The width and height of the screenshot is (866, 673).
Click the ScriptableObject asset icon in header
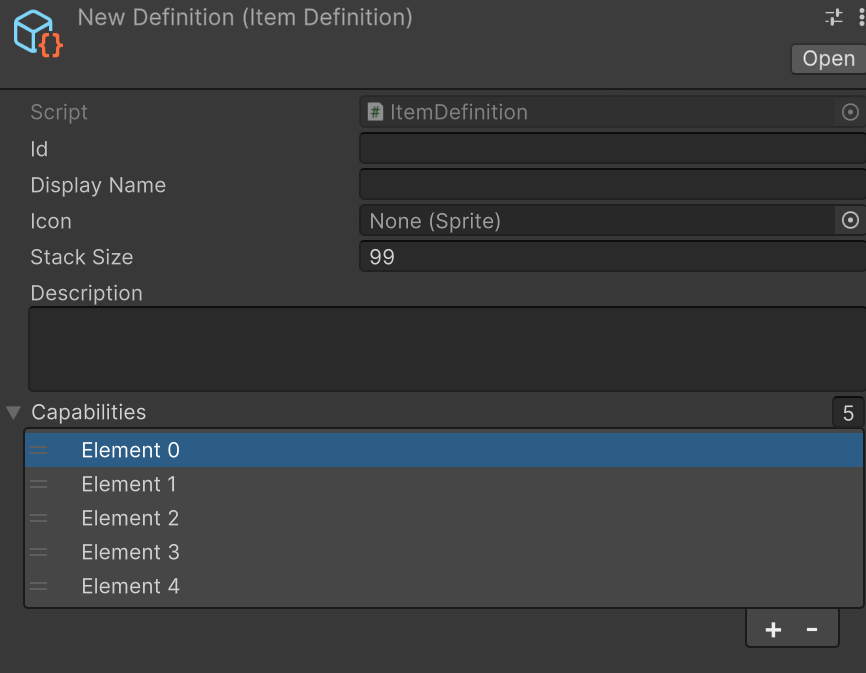38,33
